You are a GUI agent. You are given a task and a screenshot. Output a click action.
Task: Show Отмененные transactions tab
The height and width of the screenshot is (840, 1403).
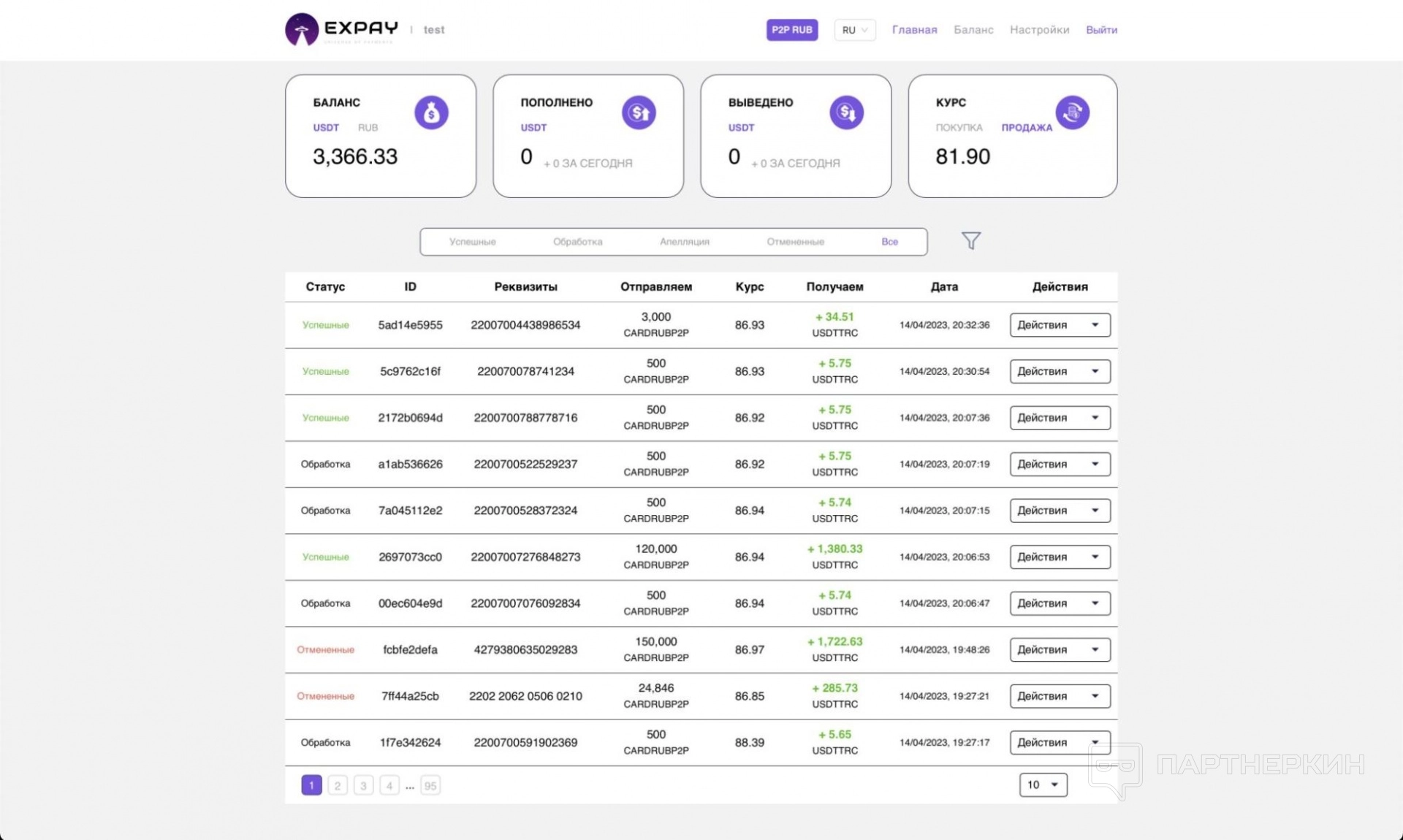click(x=795, y=242)
